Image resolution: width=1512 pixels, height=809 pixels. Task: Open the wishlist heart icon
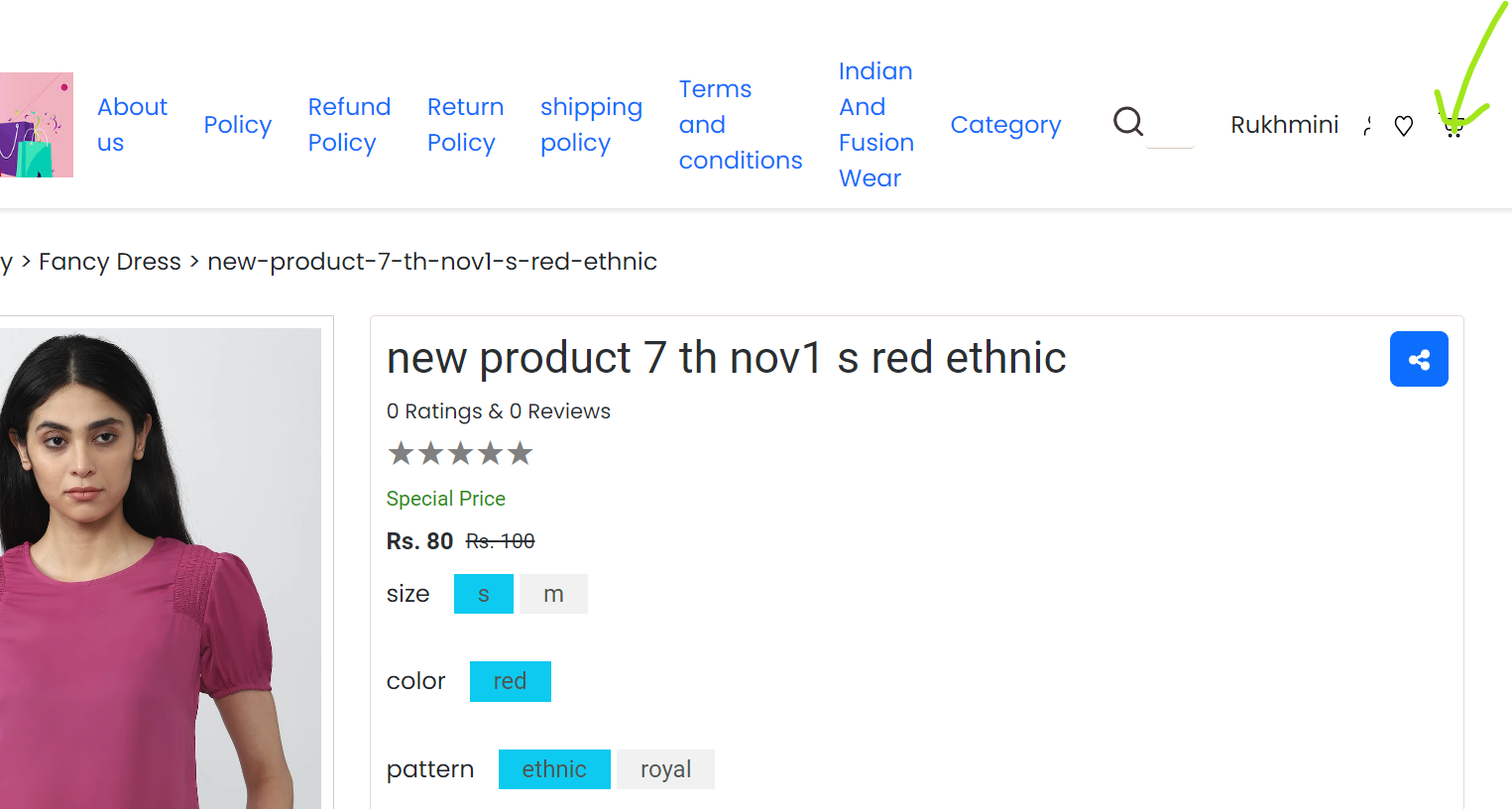coord(1403,126)
